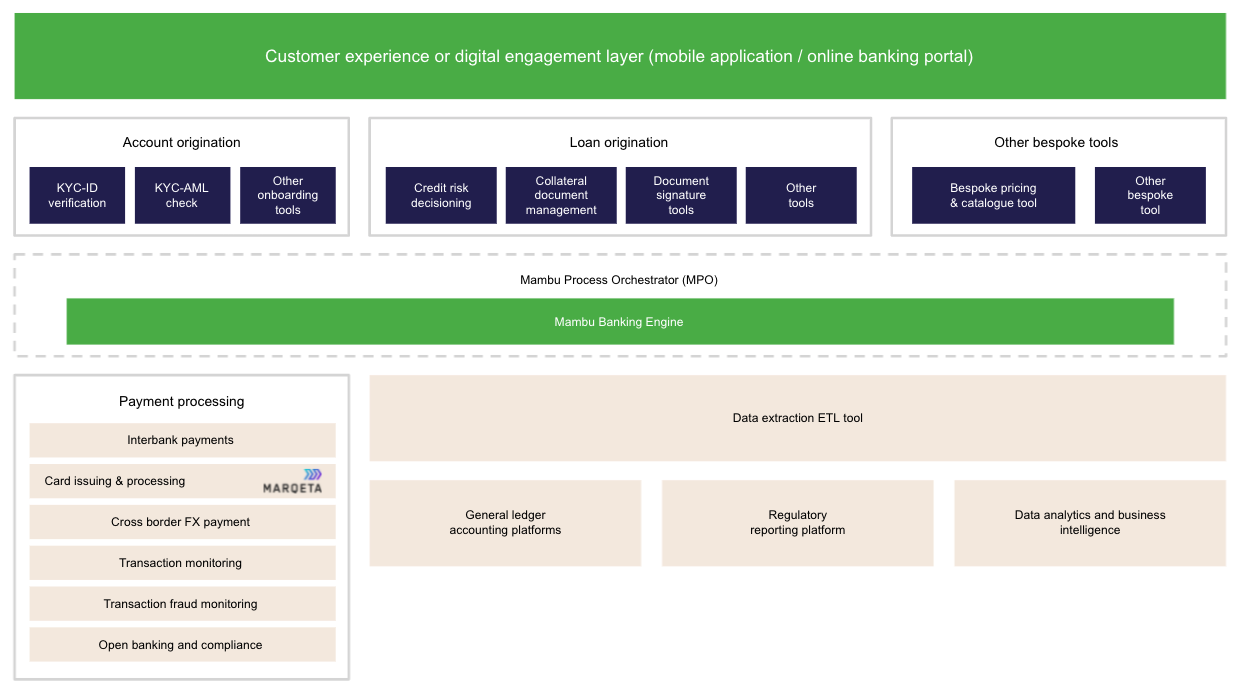
Task: Select Cross border FX payment row
Action: [x=182, y=522]
